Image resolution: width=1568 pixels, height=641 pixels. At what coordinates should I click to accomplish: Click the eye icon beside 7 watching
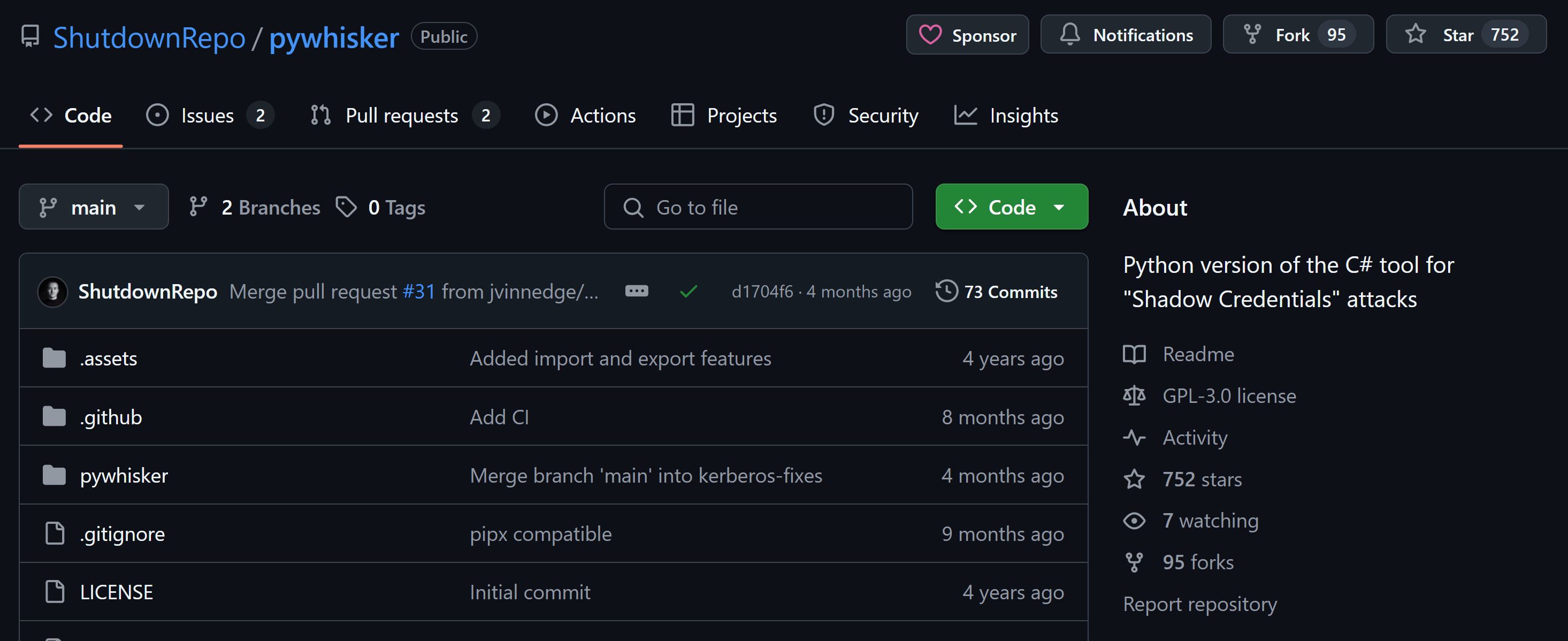[1134, 521]
